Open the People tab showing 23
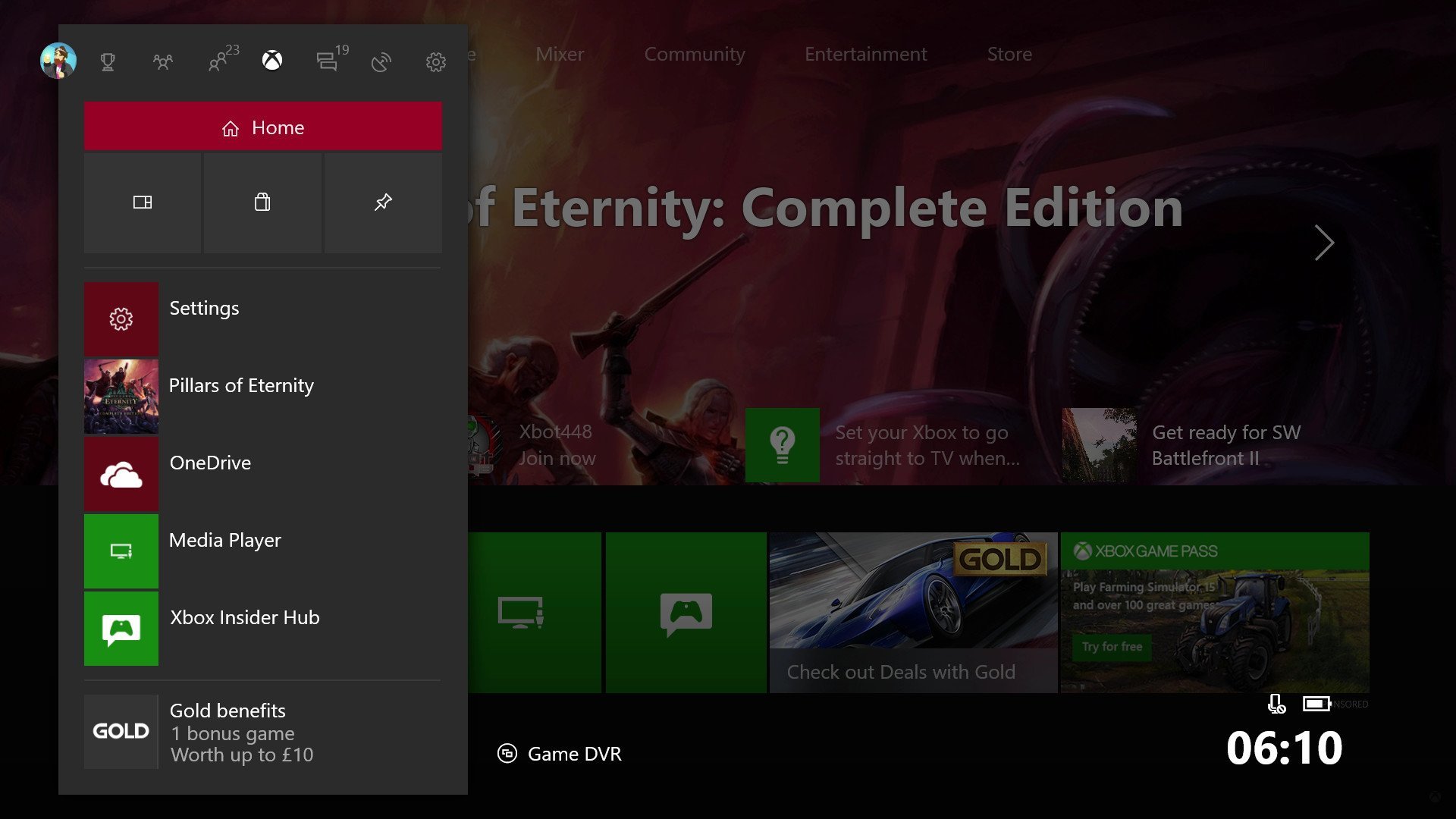 coord(223,58)
